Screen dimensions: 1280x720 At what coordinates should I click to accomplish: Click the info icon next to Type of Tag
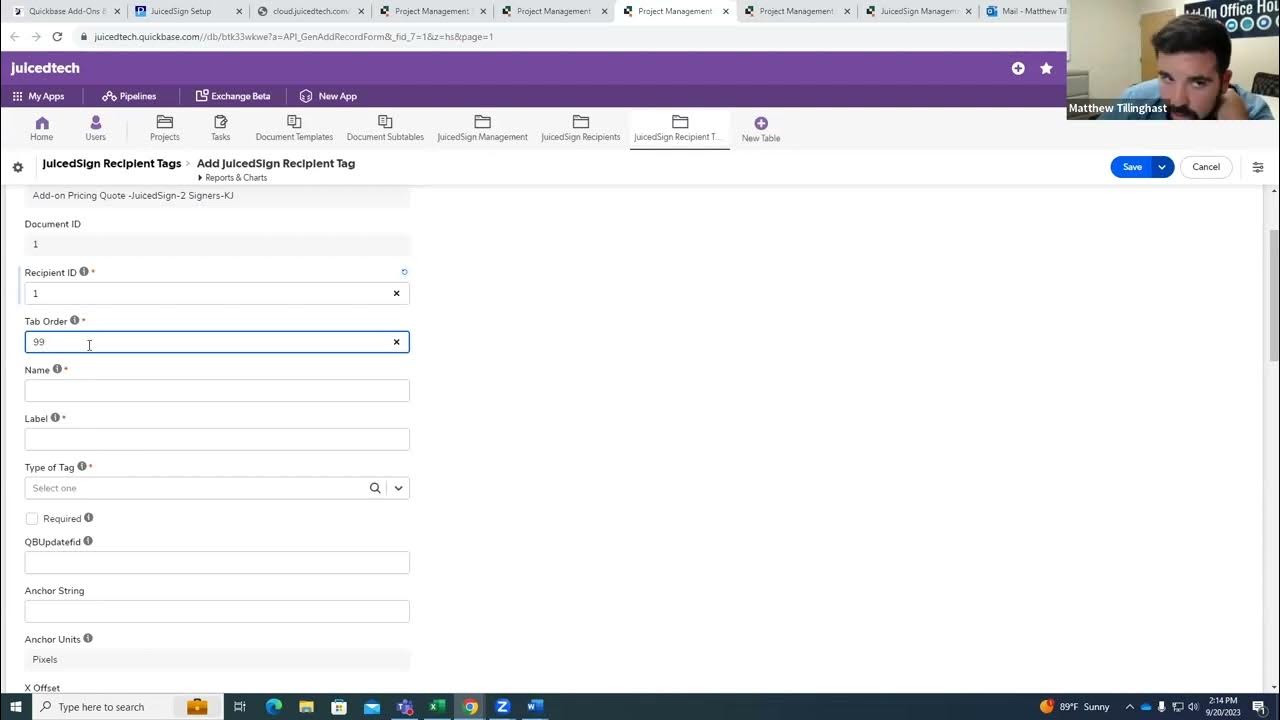click(x=82, y=467)
